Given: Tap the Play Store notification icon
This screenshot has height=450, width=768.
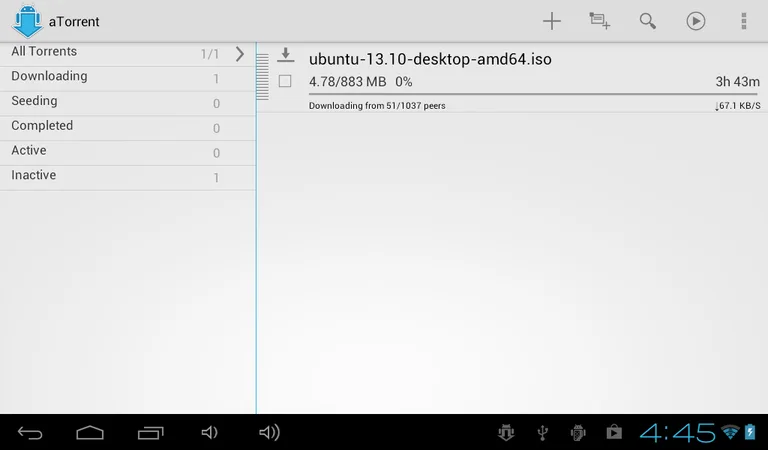Looking at the screenshot, I should pyautogui.click(x=614, y=432).
